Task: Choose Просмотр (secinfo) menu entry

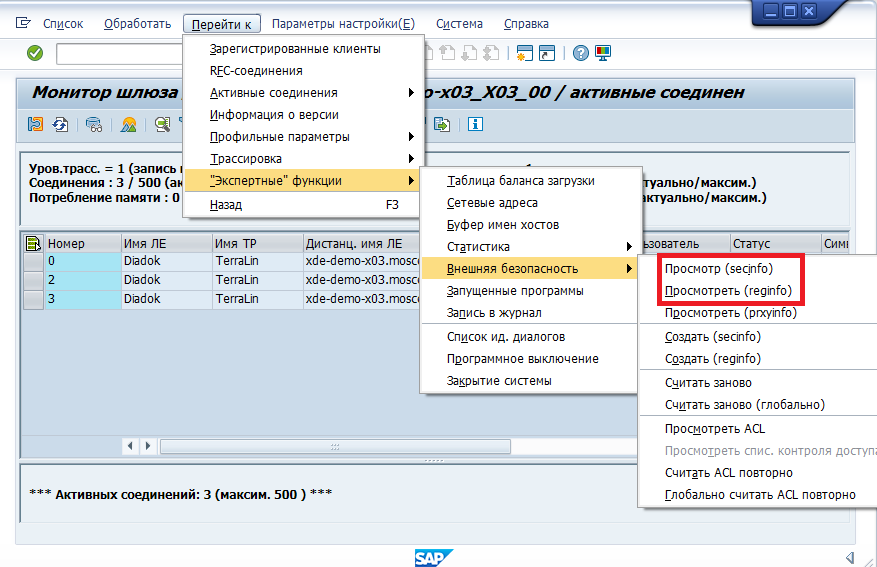Action: (719, 269)
